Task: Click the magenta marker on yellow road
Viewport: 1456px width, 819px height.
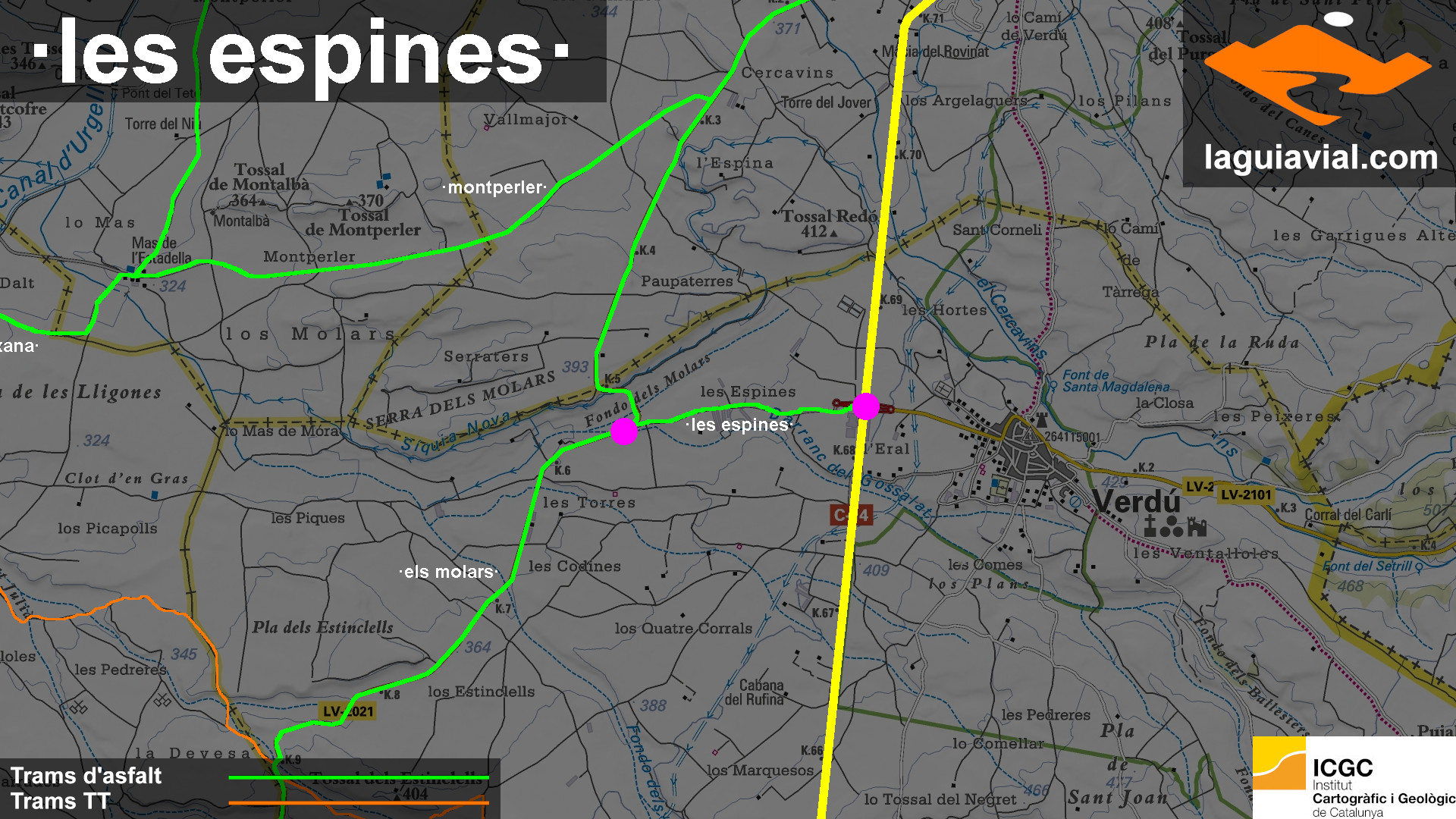Action: pyautogui.click(x=865, y=406)
